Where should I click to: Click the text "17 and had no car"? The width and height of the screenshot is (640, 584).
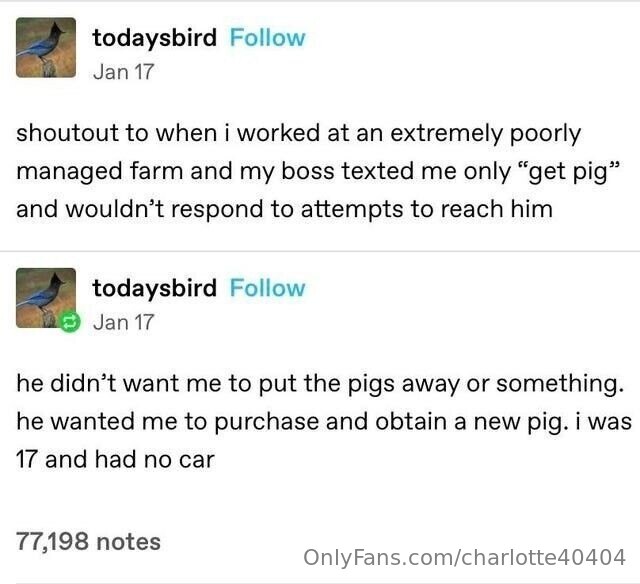click(115, 460)
